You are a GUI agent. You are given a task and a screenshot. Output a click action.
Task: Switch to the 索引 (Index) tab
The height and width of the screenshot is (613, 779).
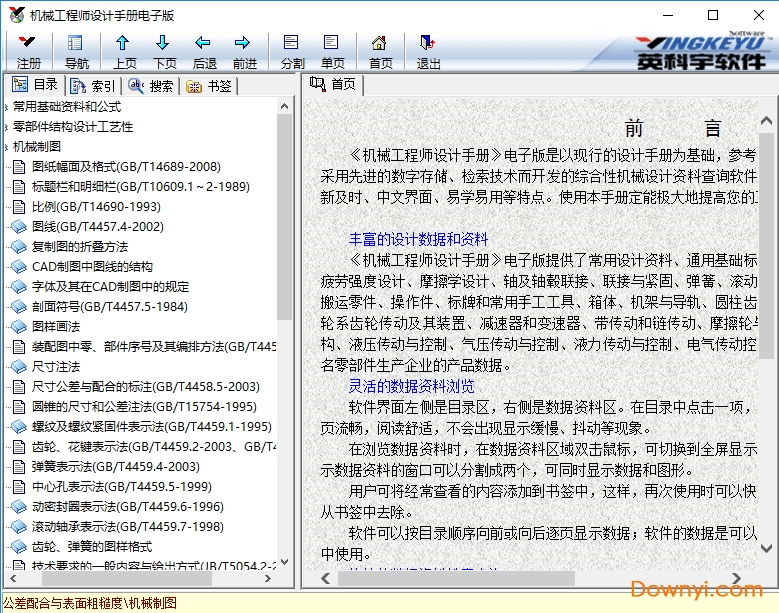[x=92, y=86]
